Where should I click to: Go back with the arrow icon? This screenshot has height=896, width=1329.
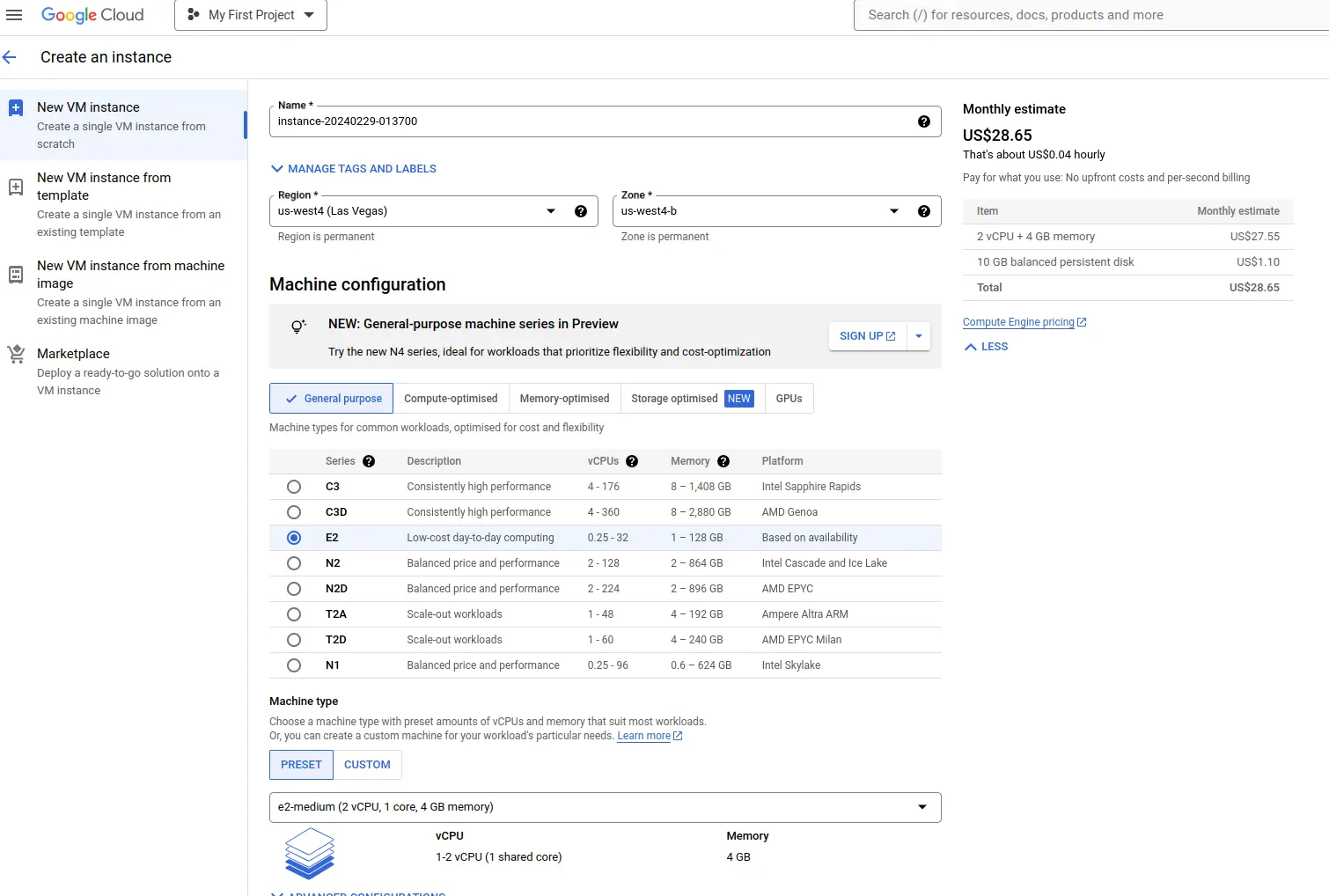tap(10, 57)
